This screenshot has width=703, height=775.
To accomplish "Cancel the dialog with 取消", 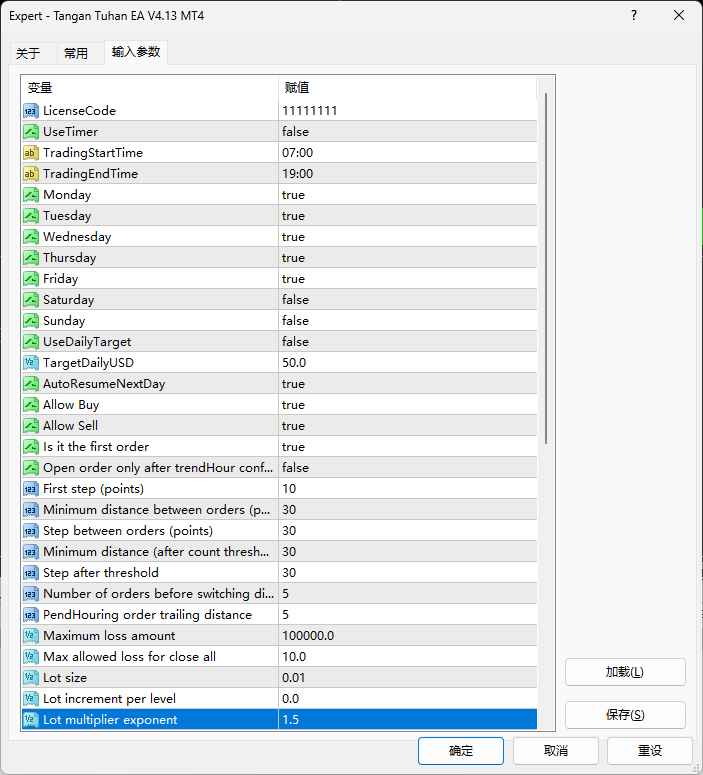I will [556, 751].
